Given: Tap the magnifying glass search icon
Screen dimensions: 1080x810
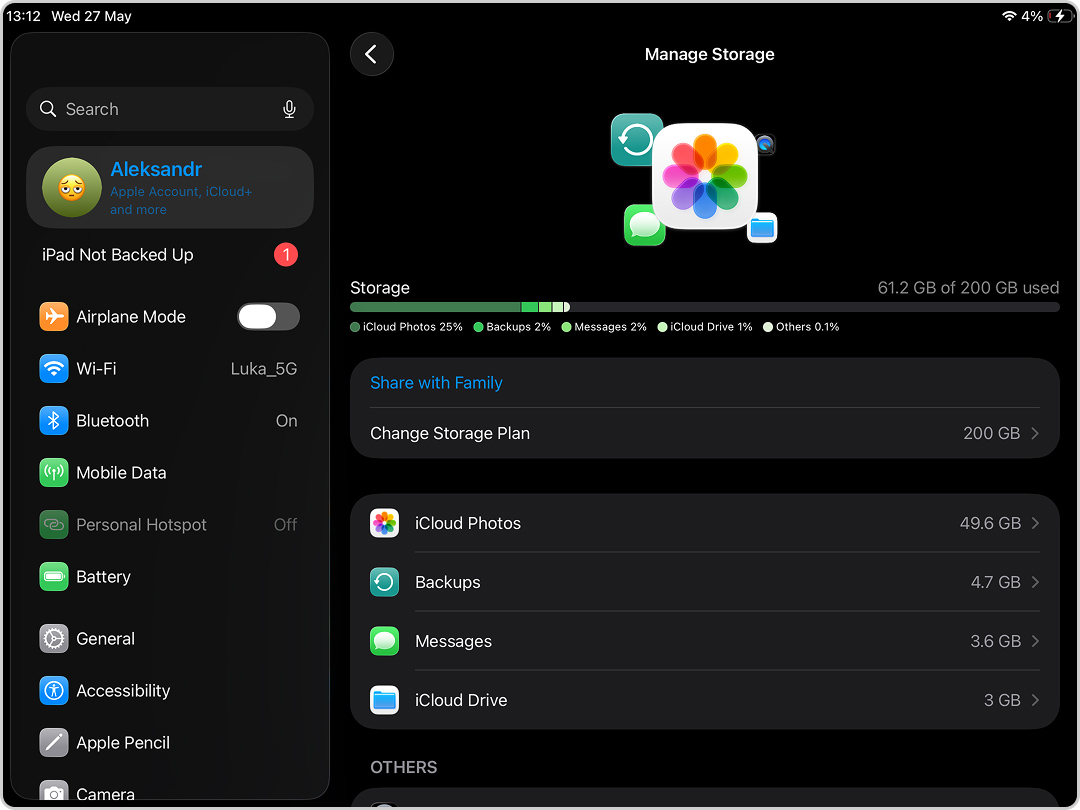Looking at the screenshot, I should tap(48, 109).
